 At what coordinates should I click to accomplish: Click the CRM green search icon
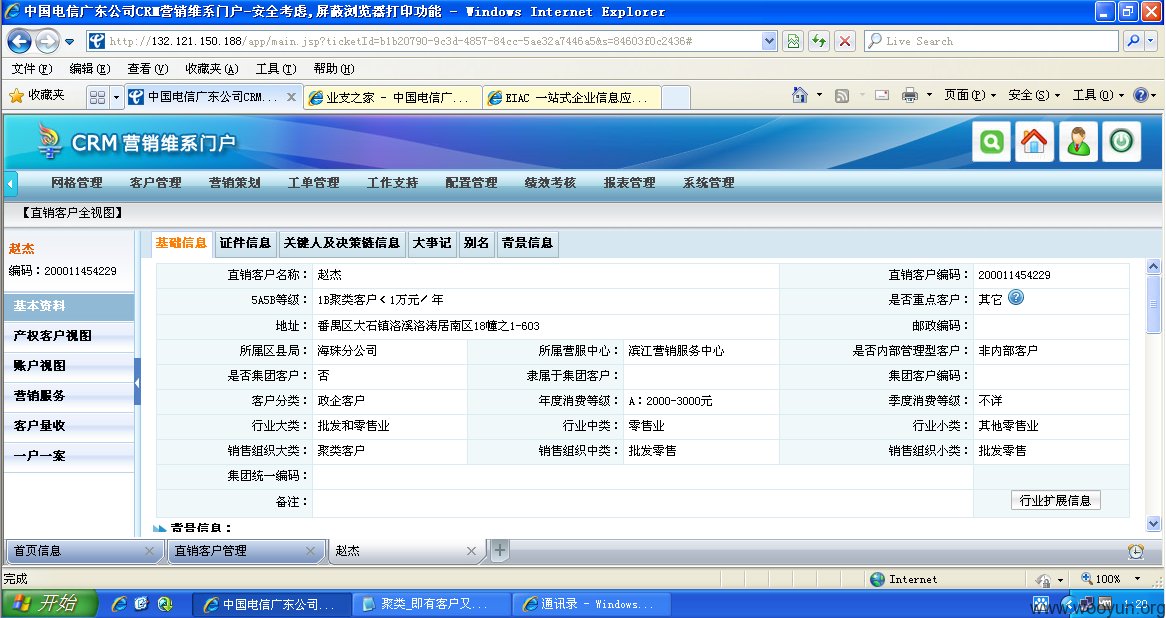991,141
